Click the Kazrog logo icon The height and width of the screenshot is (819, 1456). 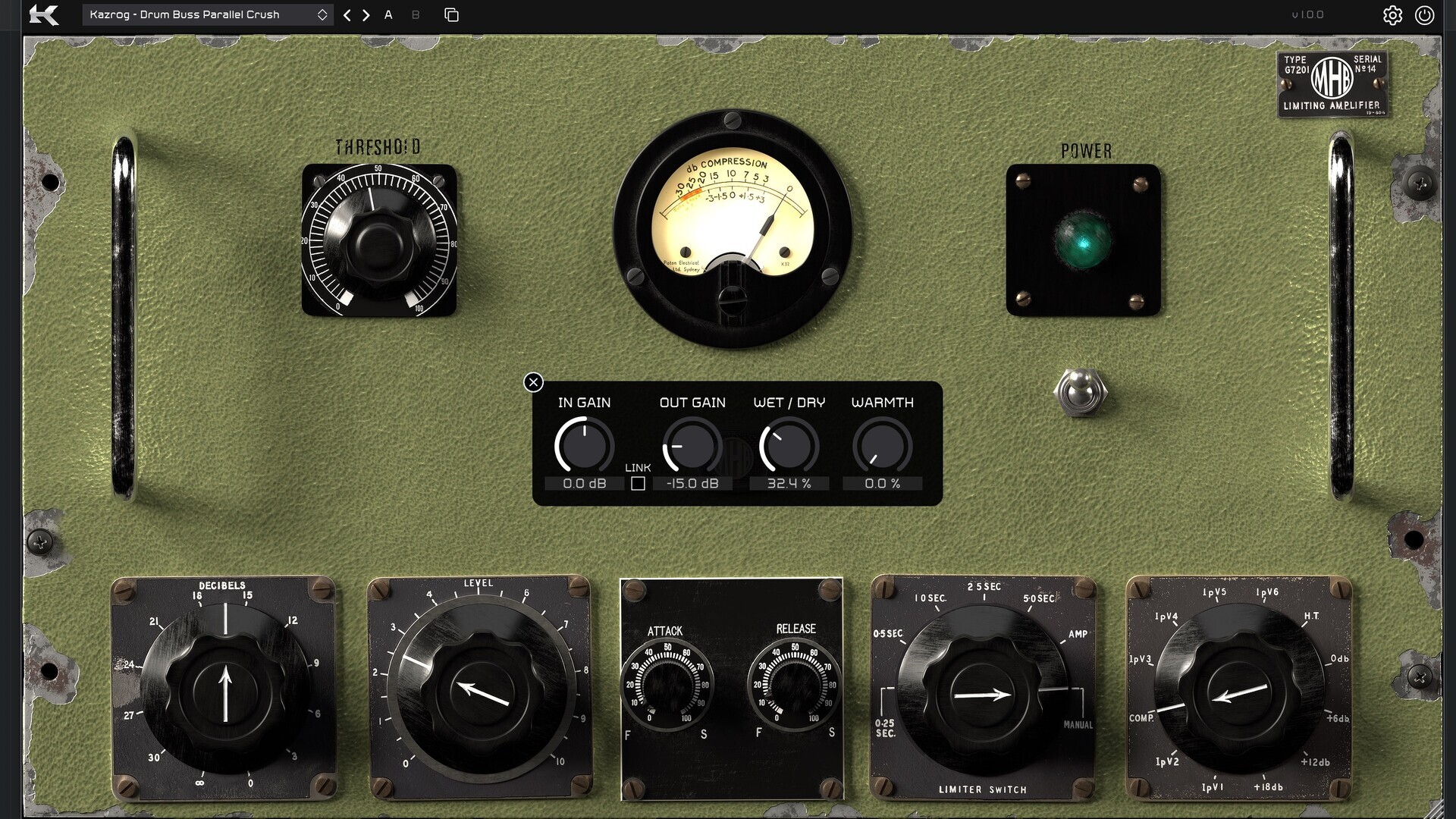point(43,15)
